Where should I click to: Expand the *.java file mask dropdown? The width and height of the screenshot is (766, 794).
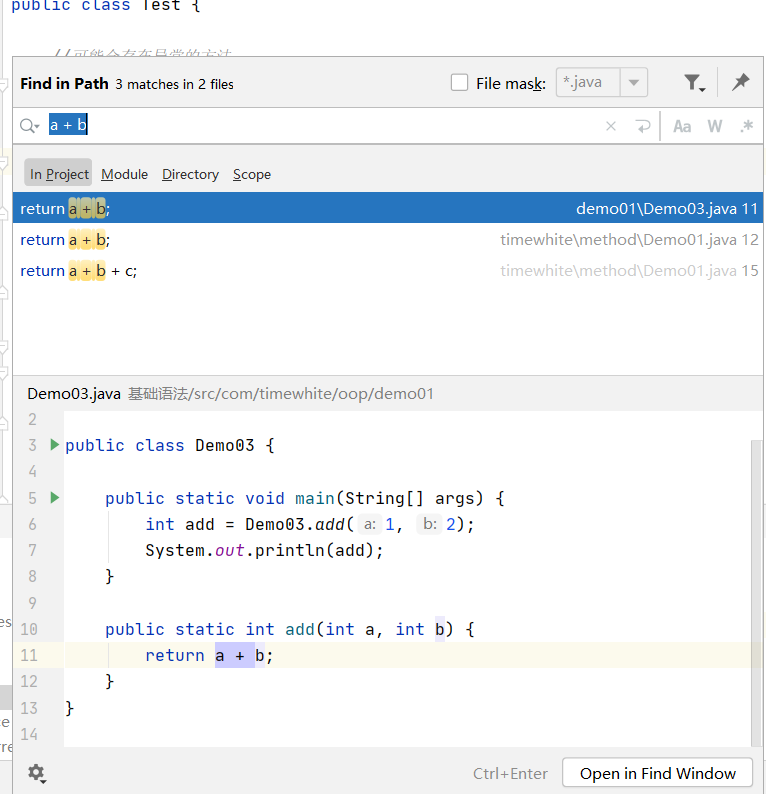(x=633, y=83)
